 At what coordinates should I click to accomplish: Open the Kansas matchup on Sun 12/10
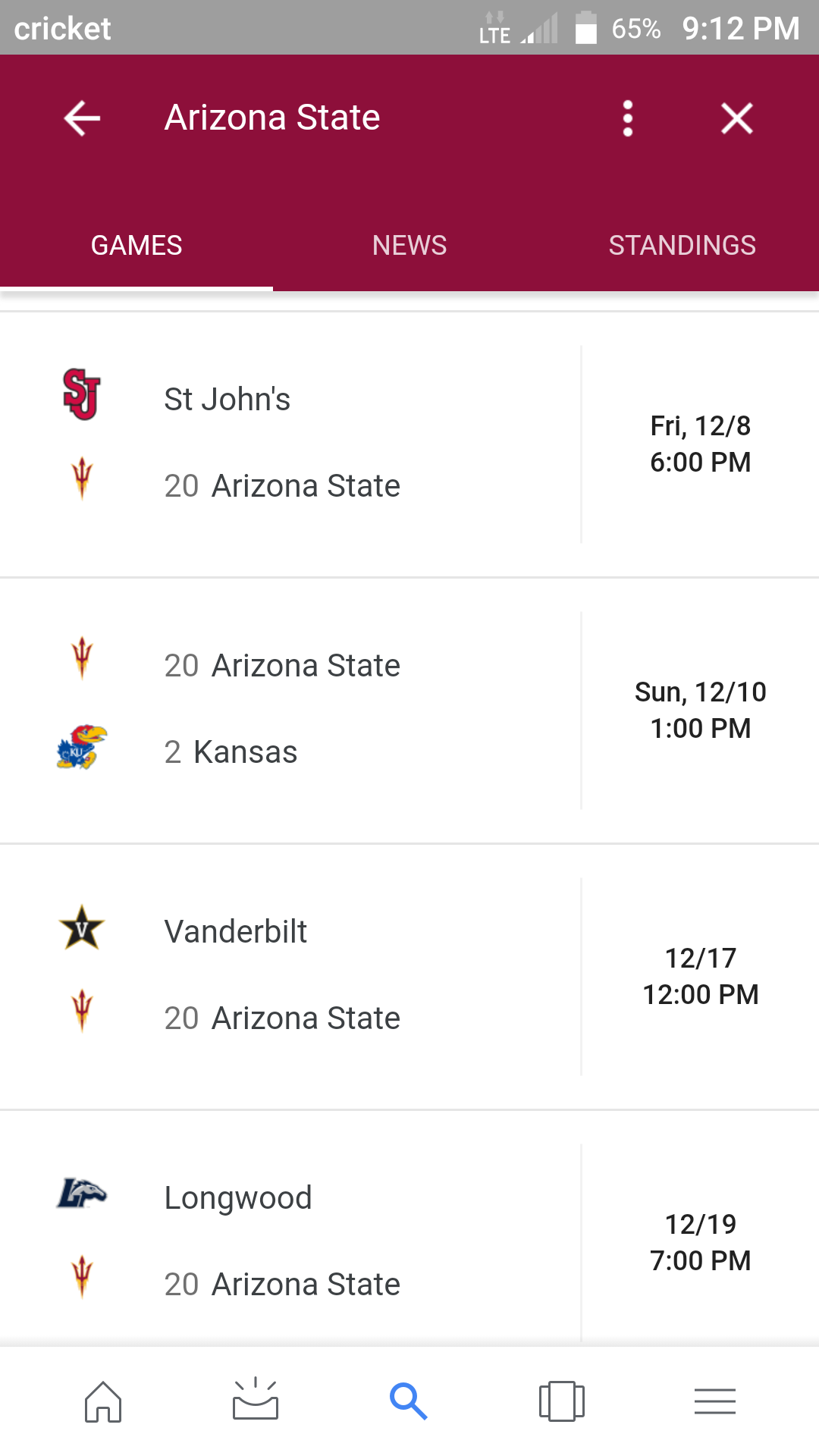point(409,711)
